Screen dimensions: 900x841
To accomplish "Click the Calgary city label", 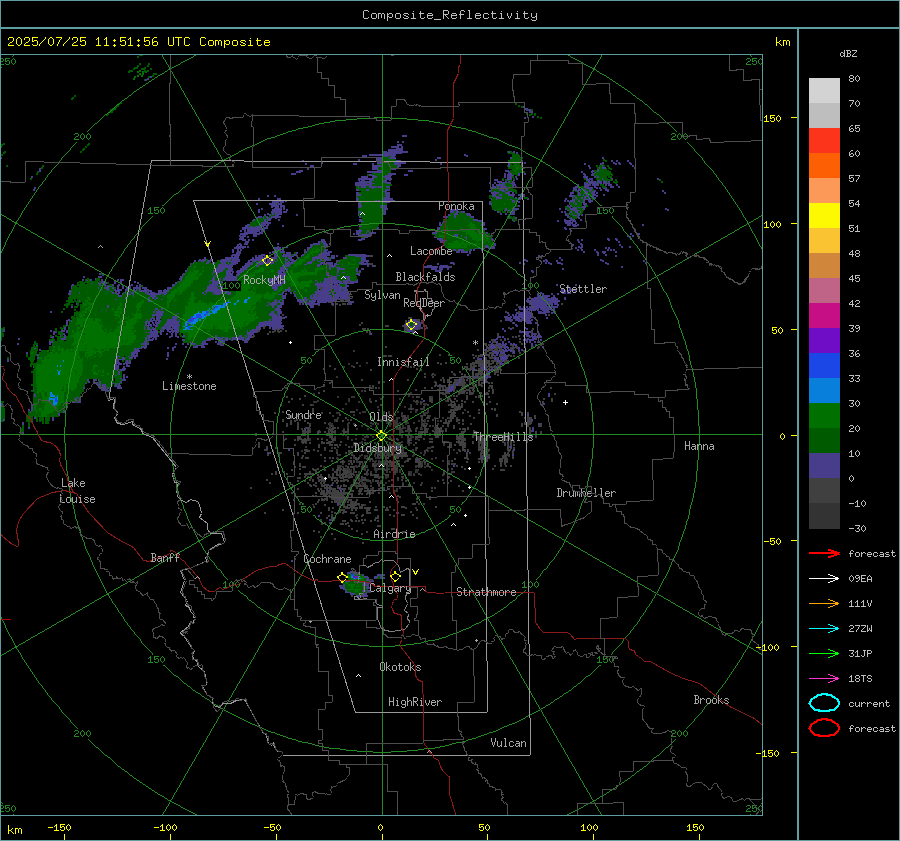I will click(390, 588).
